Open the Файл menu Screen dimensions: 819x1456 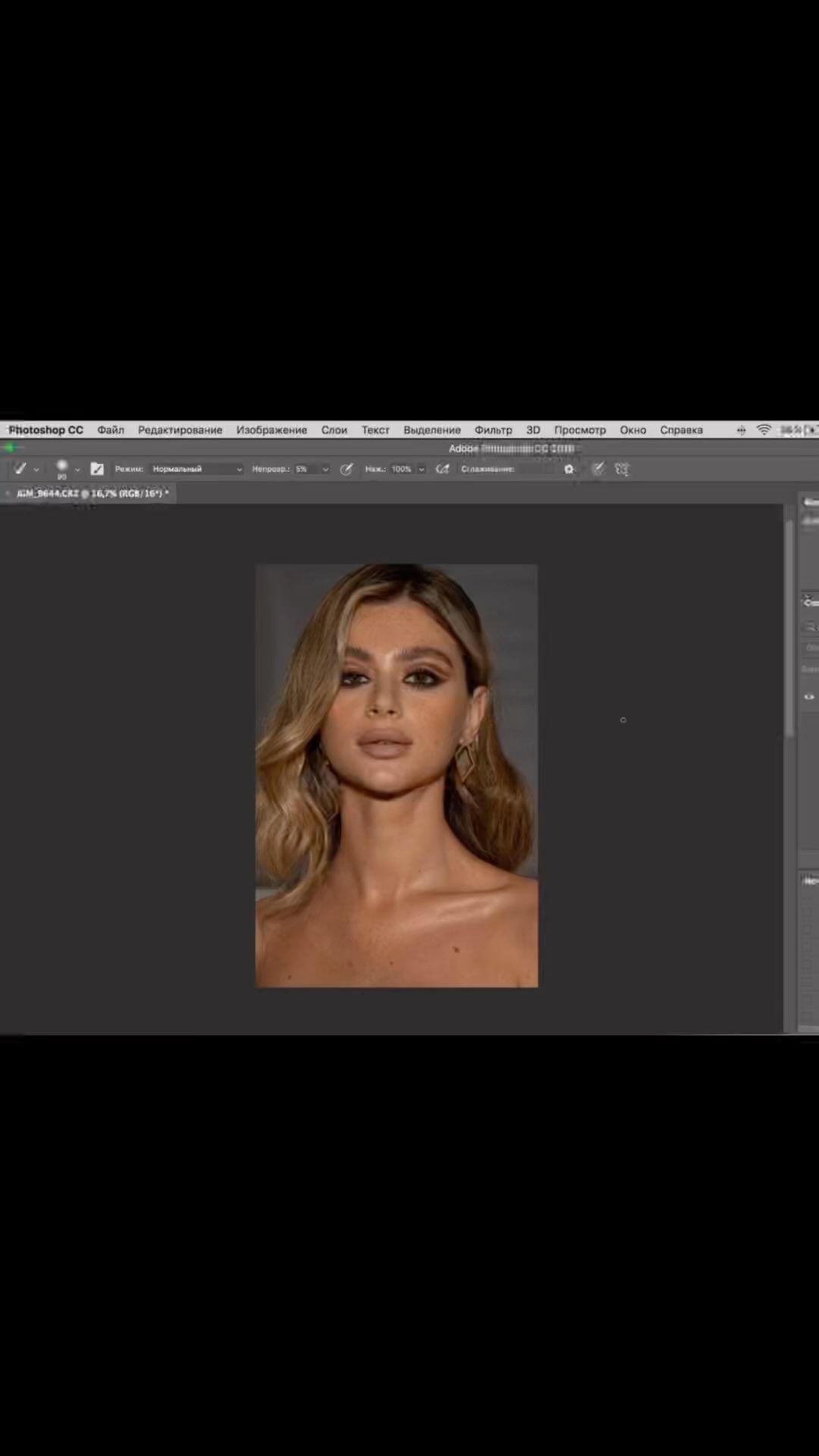click(111, 430)
